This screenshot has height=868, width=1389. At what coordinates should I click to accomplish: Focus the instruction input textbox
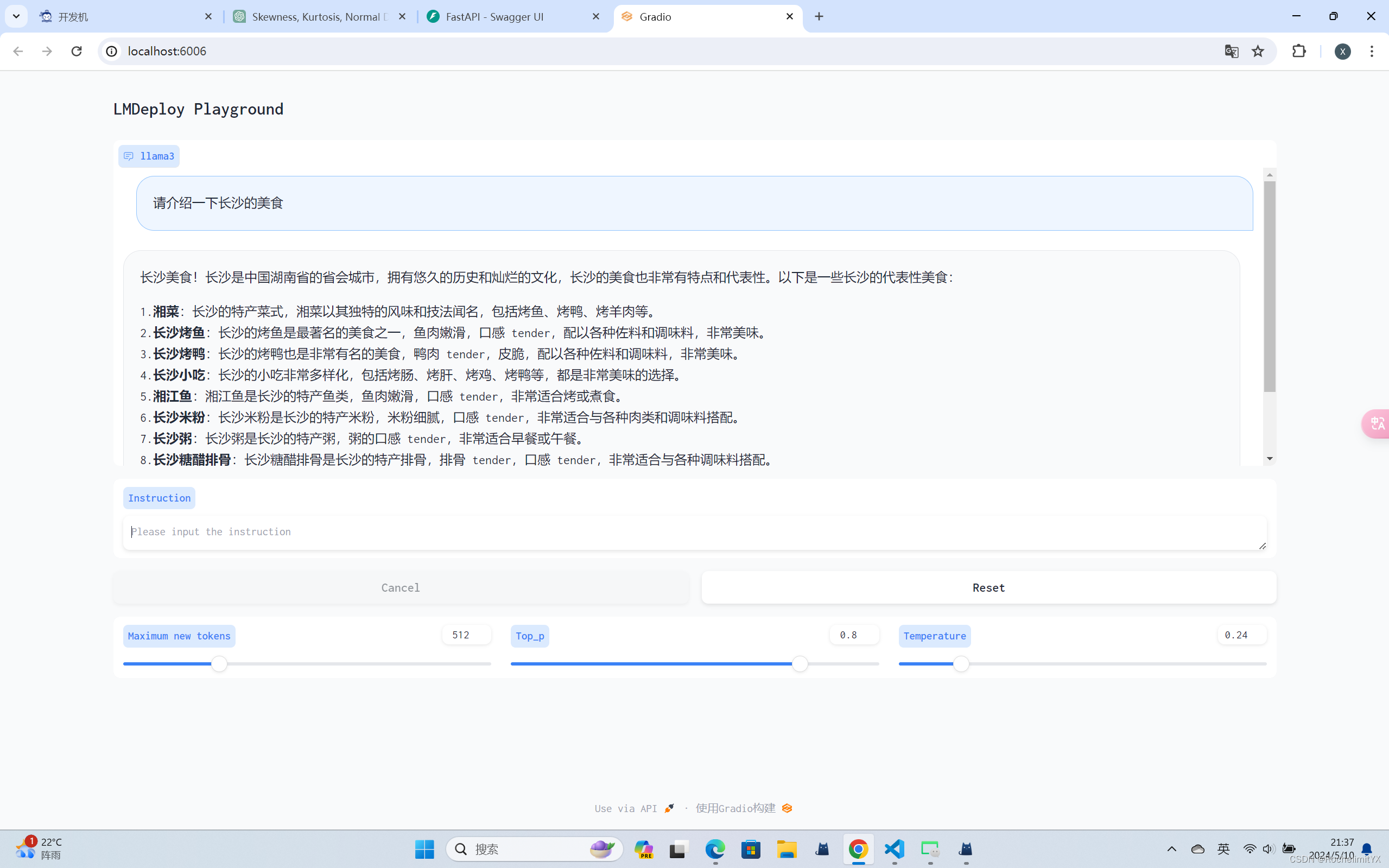(x=695, y=532)
